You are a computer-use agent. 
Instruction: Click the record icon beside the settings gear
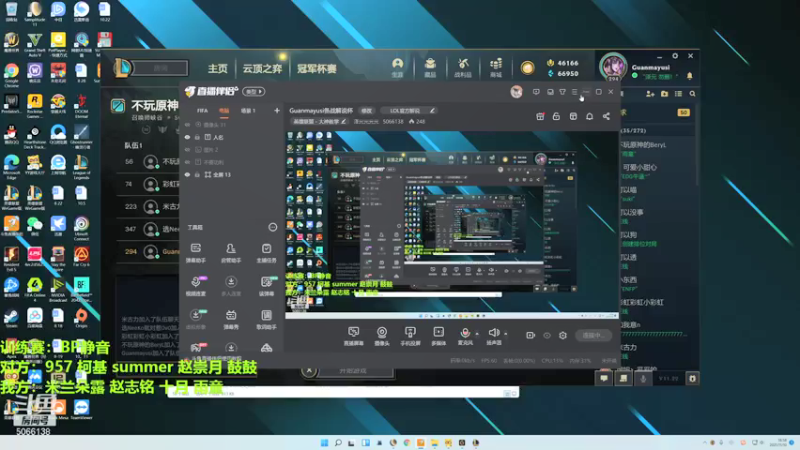[530, 335]
